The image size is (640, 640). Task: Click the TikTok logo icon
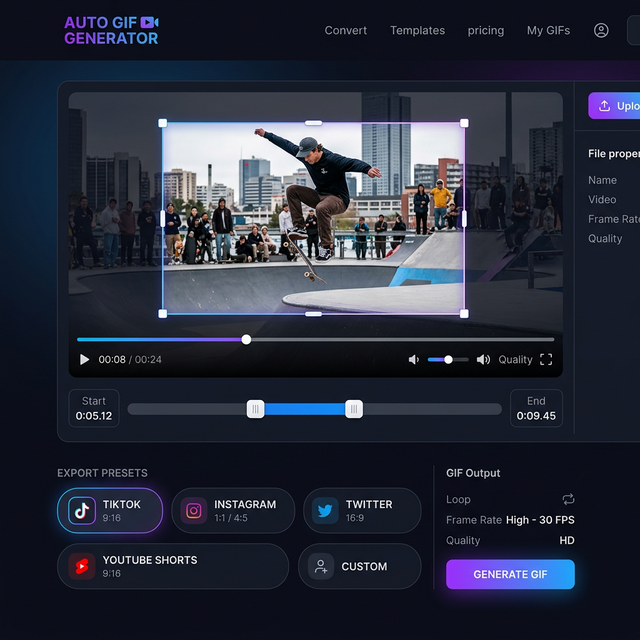click(x=82, y=510)
